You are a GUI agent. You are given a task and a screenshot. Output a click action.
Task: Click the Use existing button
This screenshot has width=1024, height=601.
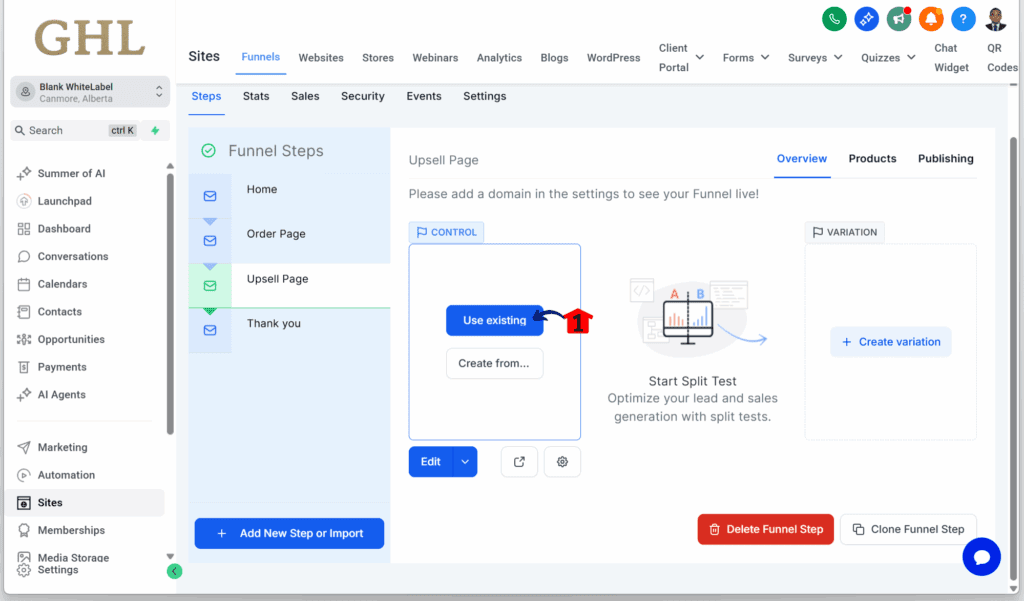point(494,321)
